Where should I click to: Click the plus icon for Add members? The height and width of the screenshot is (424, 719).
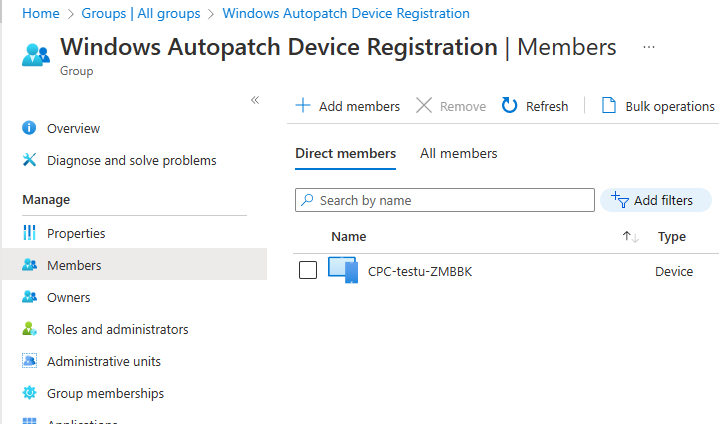point(303,105)
